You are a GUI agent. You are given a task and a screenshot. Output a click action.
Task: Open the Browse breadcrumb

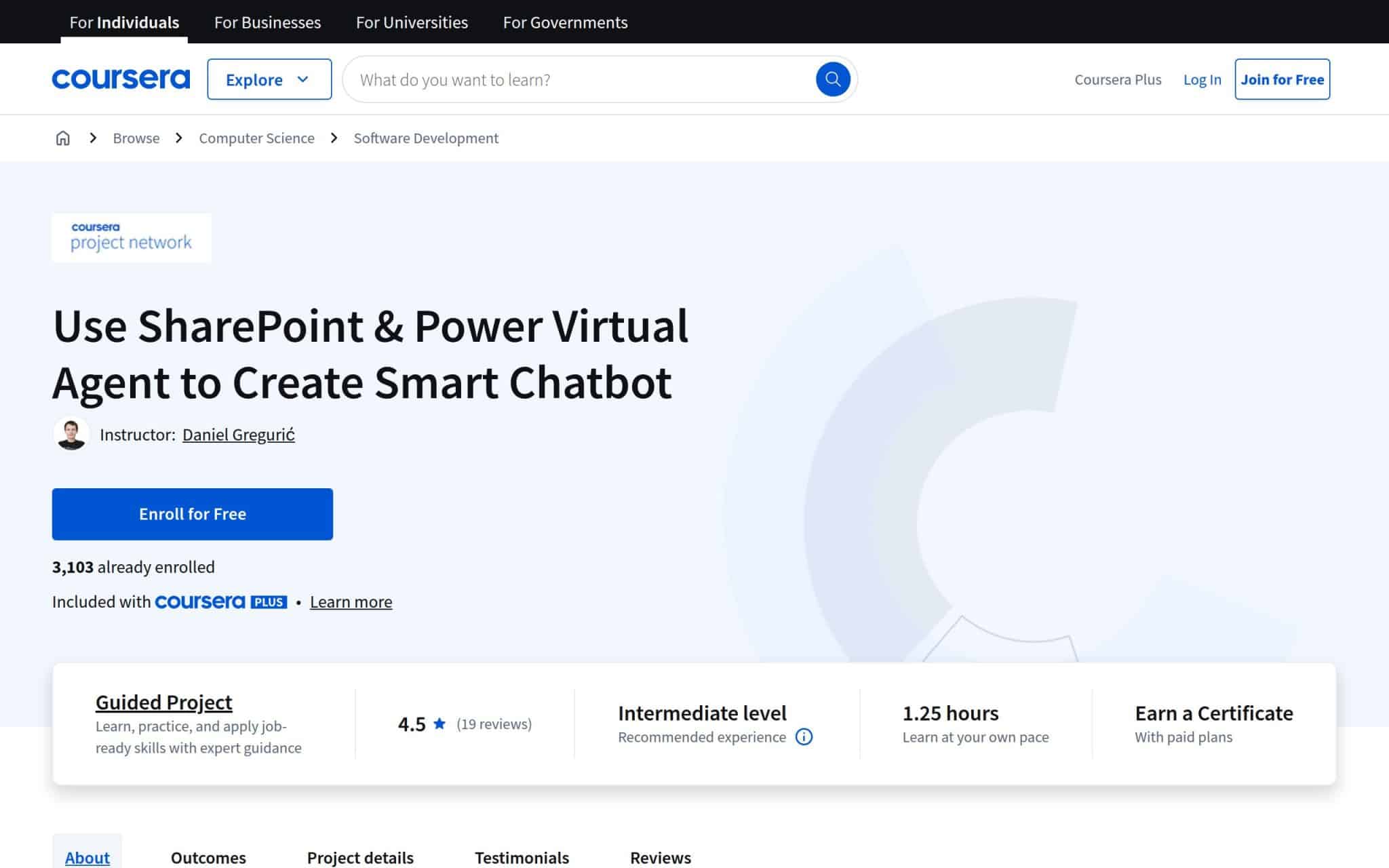click(136, 138)
